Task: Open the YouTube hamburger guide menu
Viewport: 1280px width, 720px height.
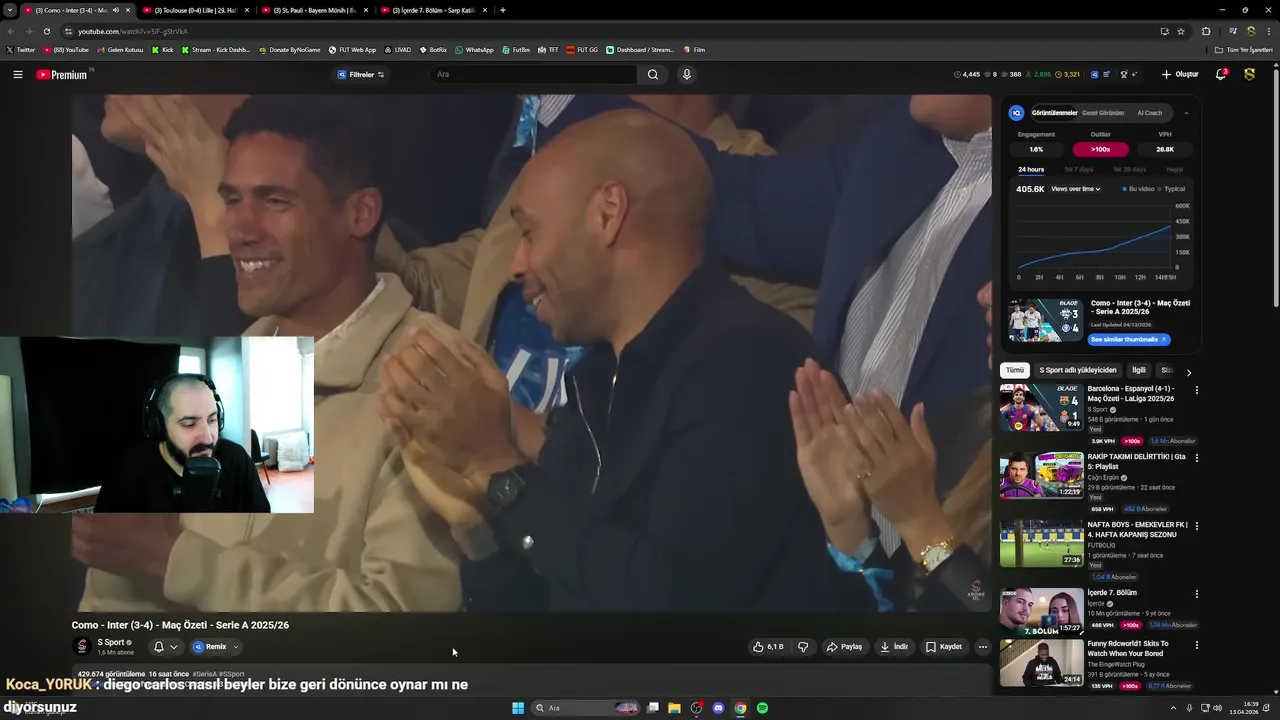Action: [18, 74]
